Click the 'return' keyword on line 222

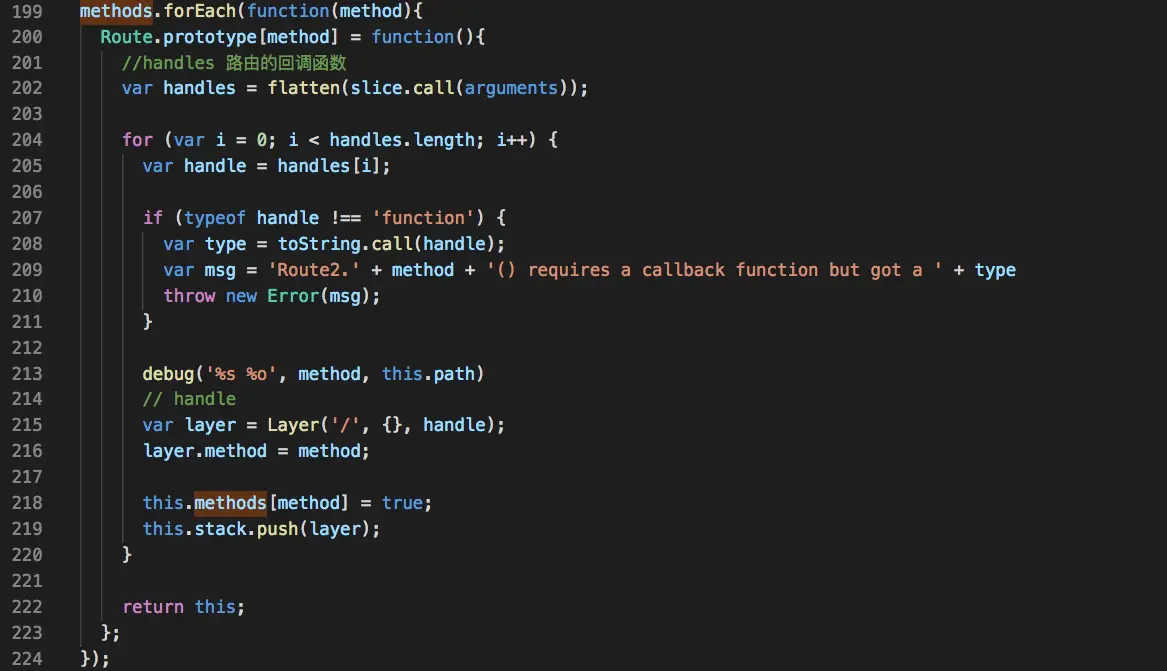153,607
